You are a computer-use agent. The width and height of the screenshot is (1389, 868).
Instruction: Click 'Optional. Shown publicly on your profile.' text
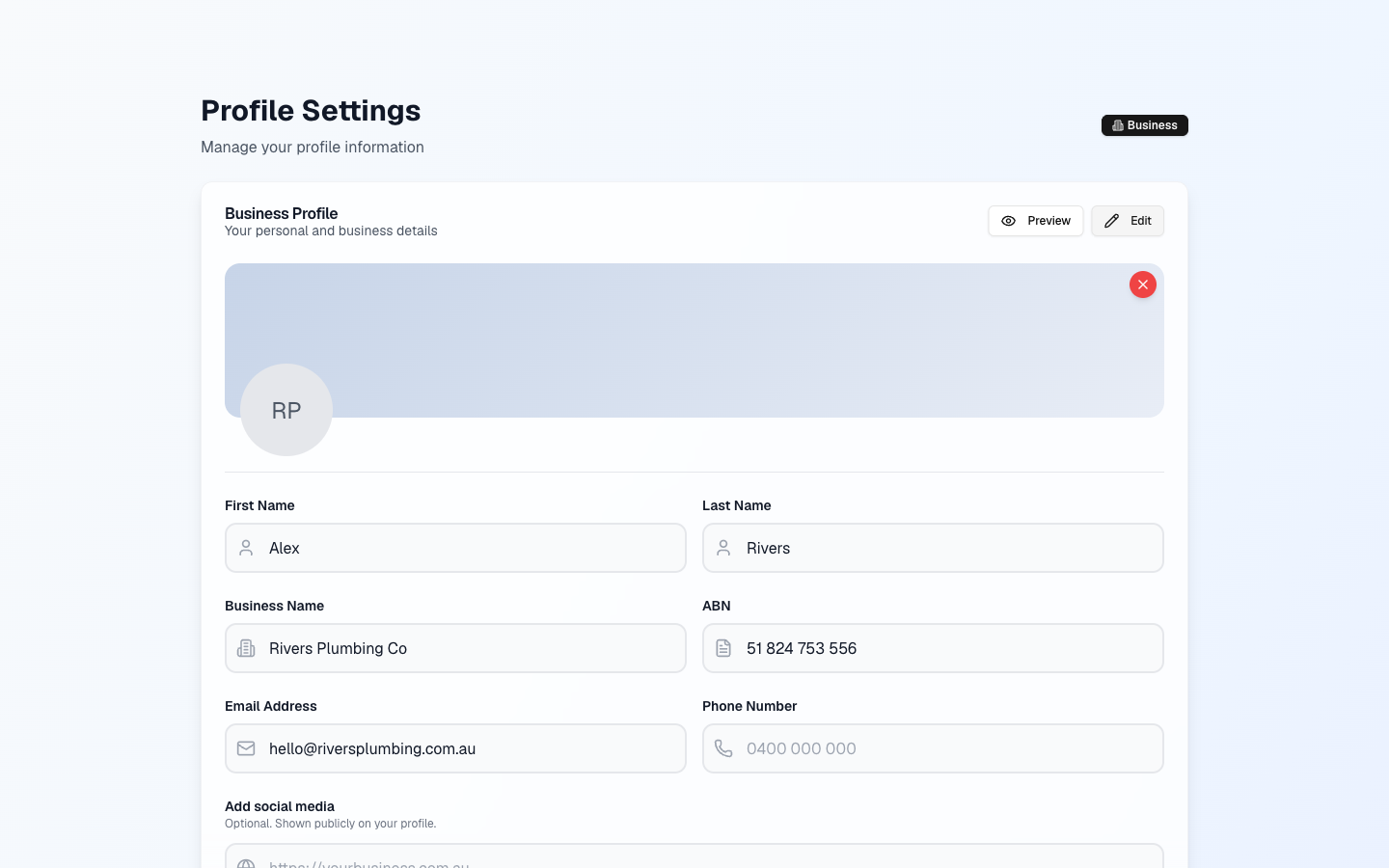[331, 824]
